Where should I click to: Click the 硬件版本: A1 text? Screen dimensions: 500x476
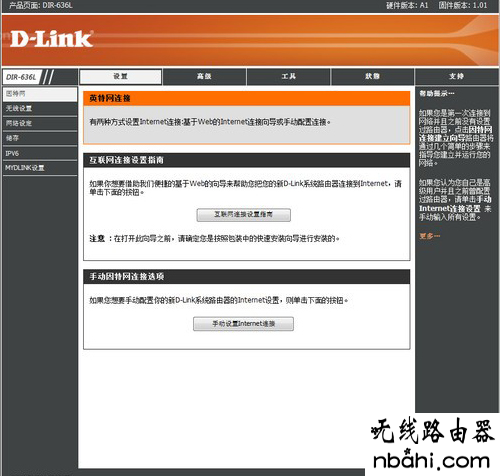pyautogui.click(x=407, y=5)
